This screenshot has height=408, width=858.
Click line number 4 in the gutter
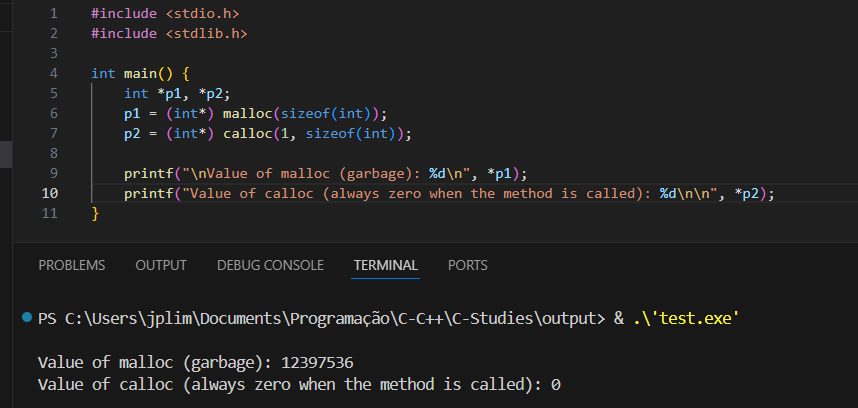click(53, 73)
